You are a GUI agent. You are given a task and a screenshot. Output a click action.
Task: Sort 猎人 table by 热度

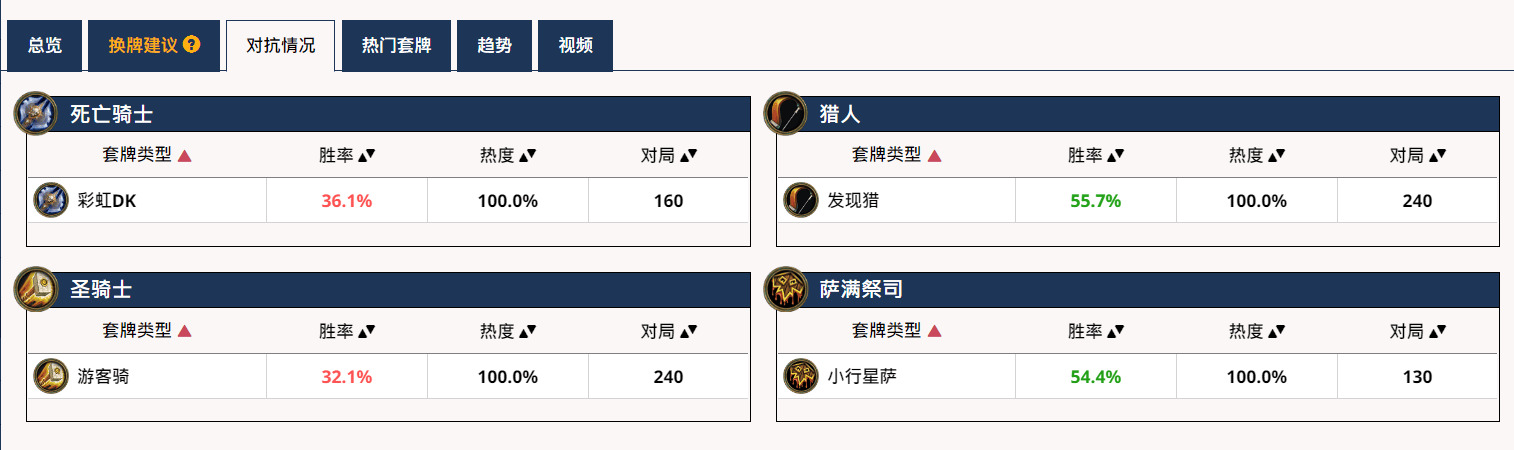click(x=1257, y=155)
